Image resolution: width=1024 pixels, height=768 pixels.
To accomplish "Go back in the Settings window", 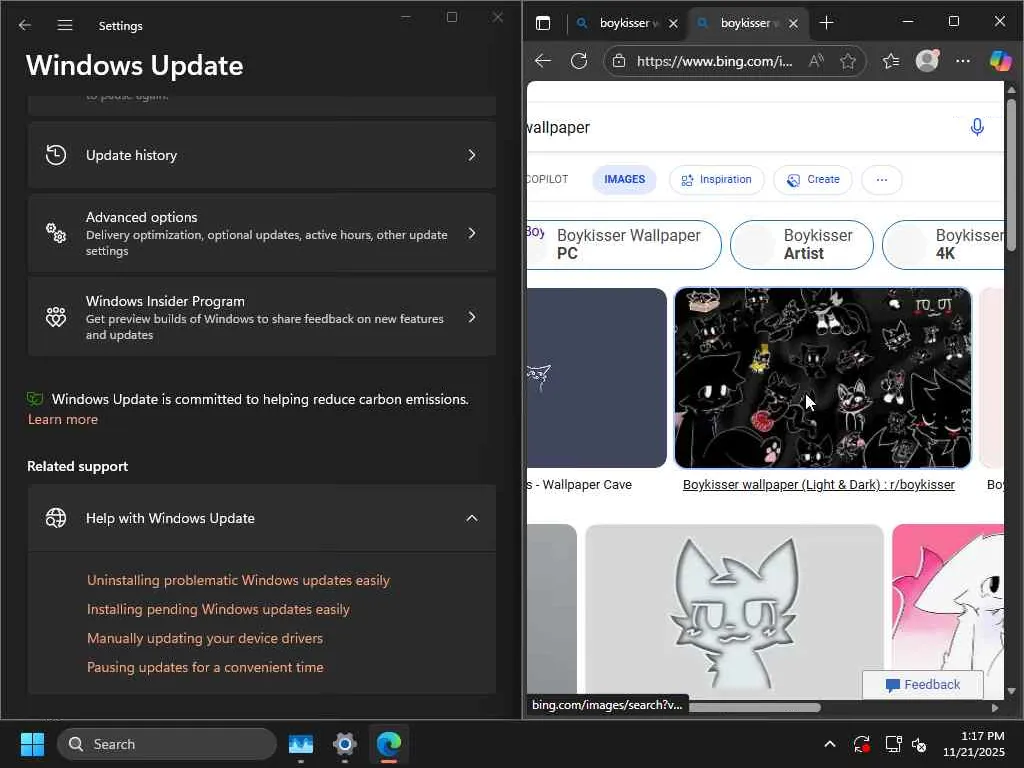I will pos(25,25).
